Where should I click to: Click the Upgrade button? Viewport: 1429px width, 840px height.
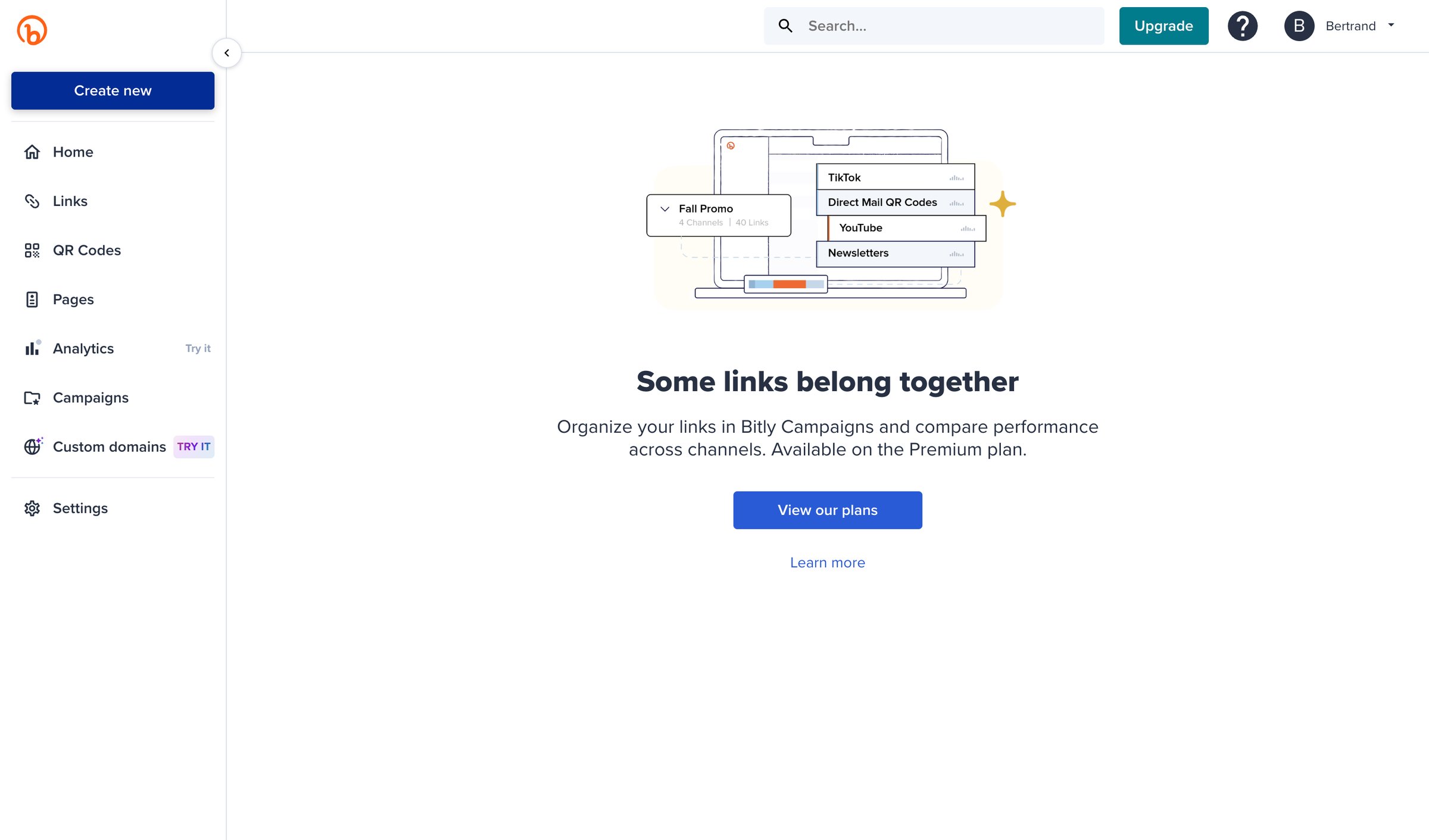(1163, 26)
